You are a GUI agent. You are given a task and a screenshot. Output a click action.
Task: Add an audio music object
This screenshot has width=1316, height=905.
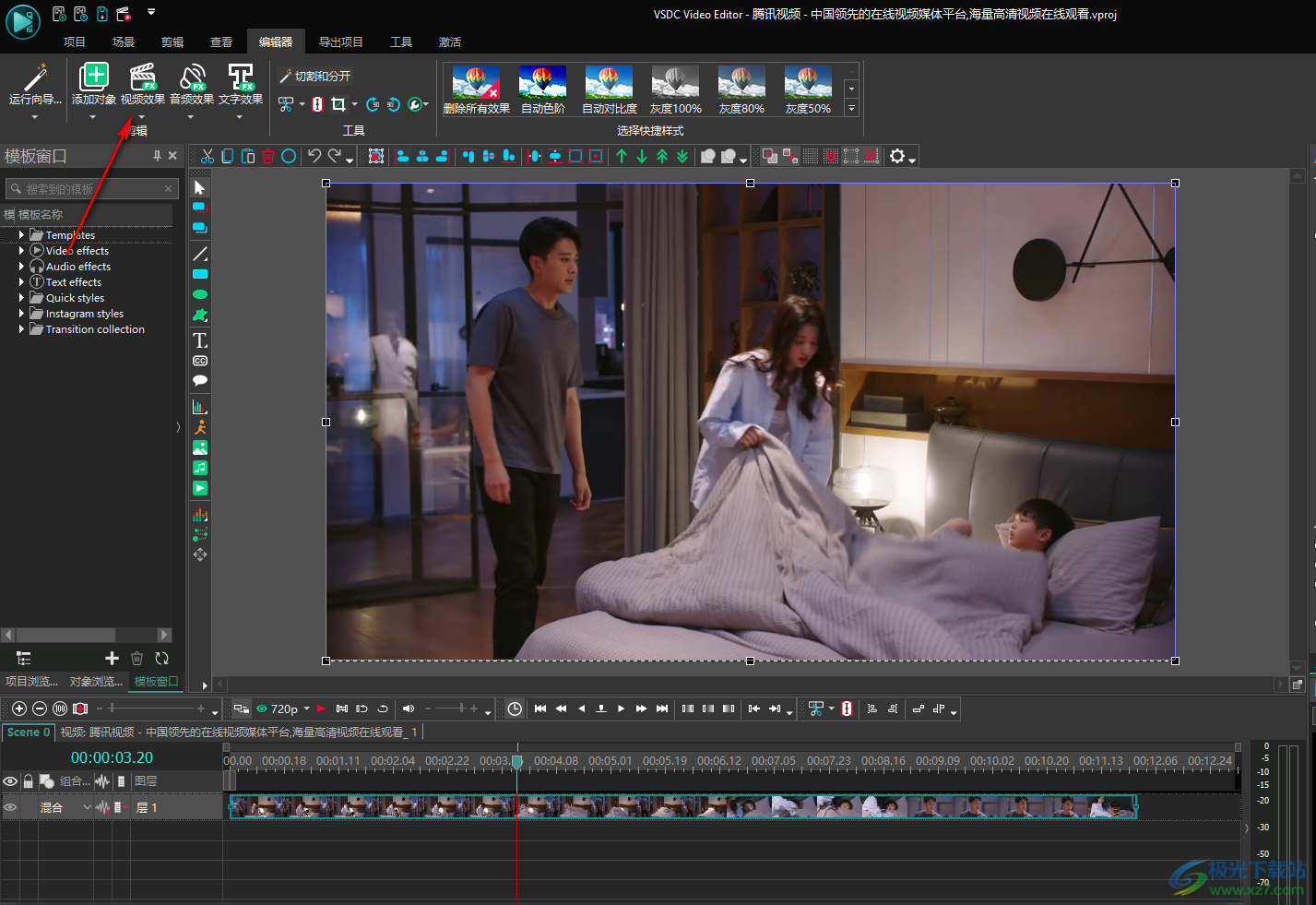[200, 468]
